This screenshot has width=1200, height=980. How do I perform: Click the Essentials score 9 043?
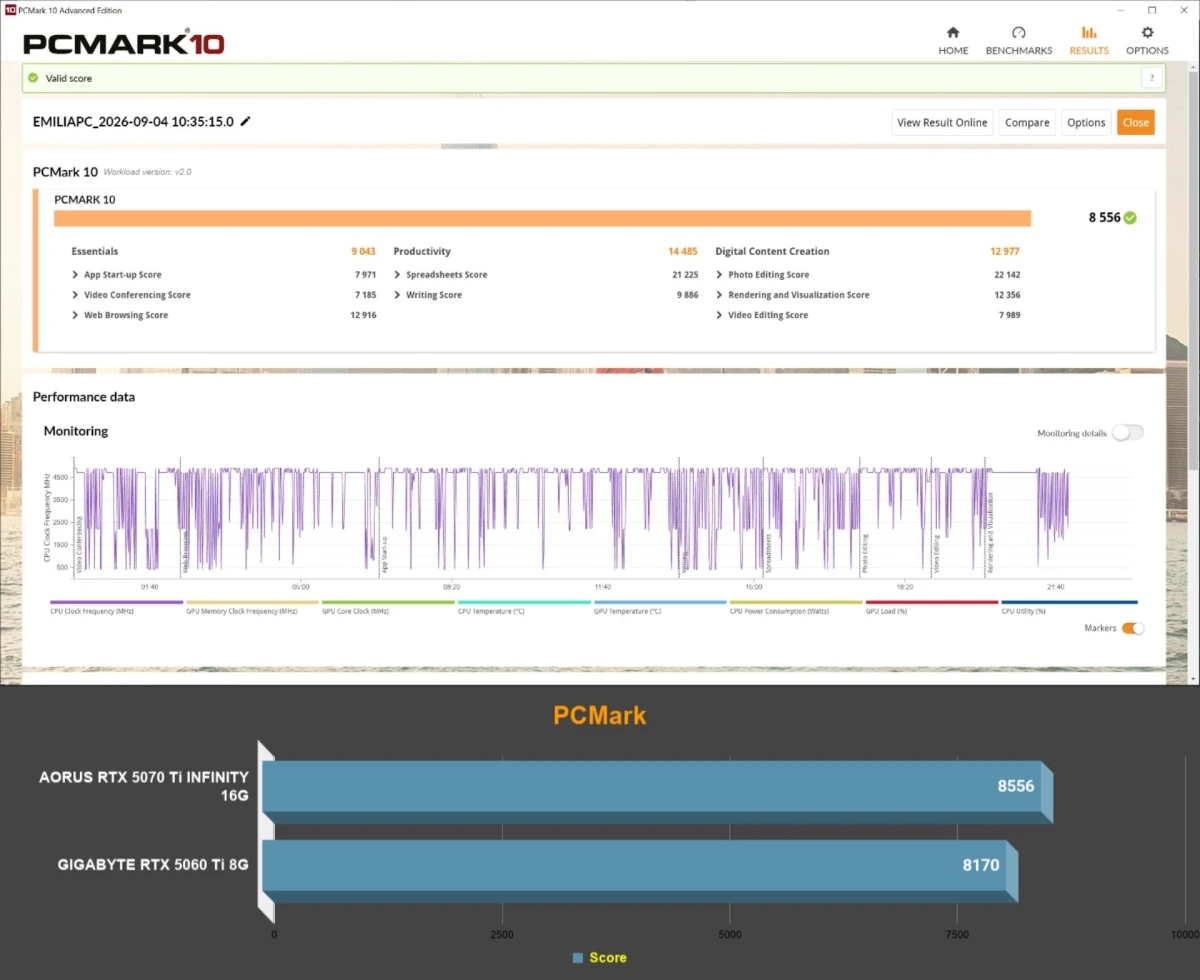(363, 252)
